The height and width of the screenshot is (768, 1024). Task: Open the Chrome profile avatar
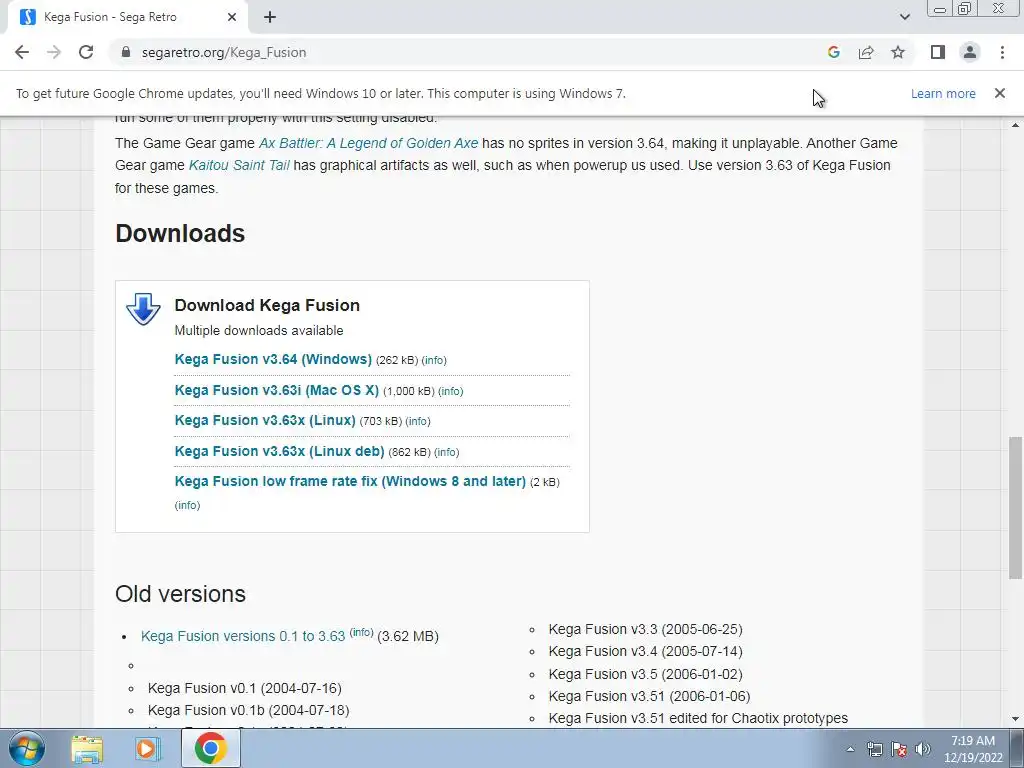pyautogui.click(x=970, y=52)
